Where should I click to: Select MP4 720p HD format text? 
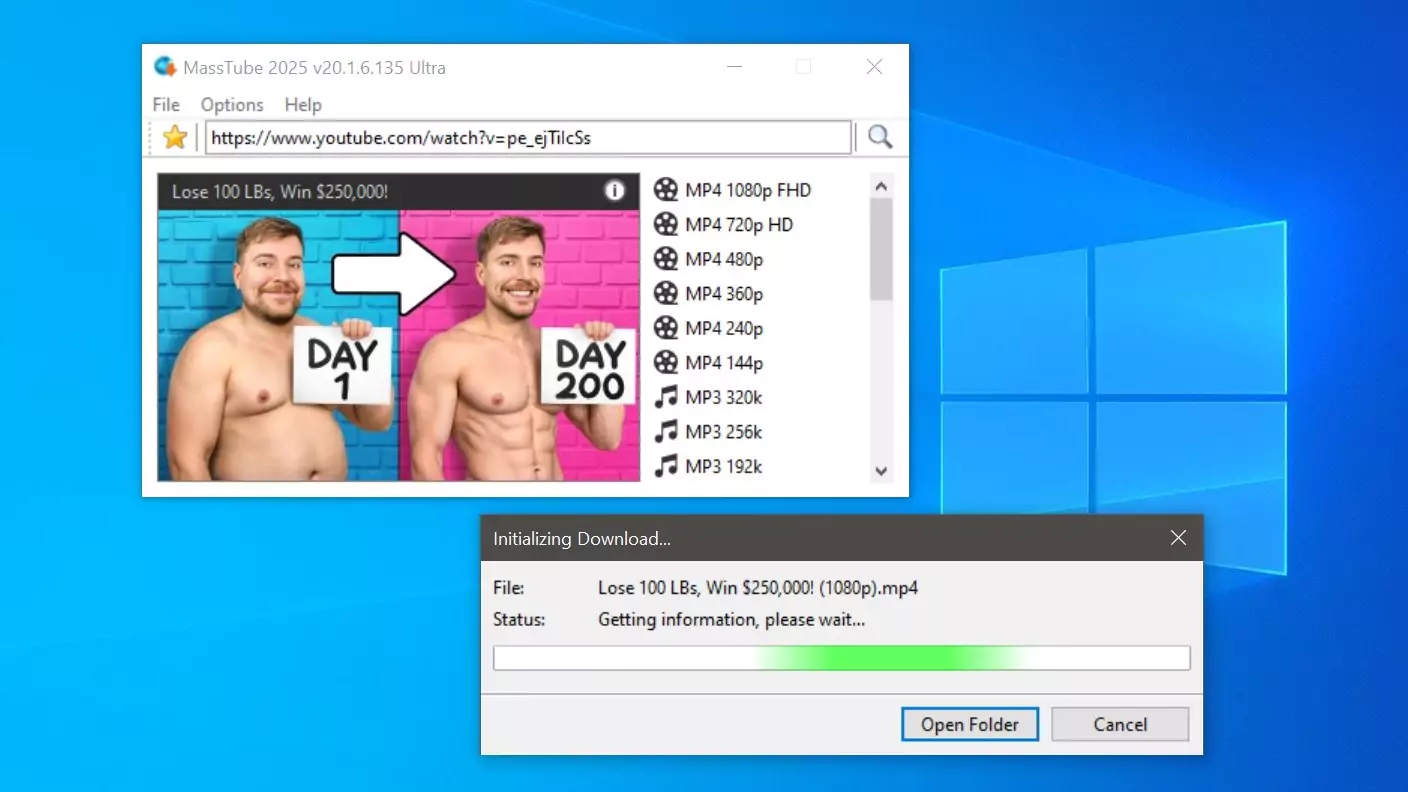click(x=739, y=225)
